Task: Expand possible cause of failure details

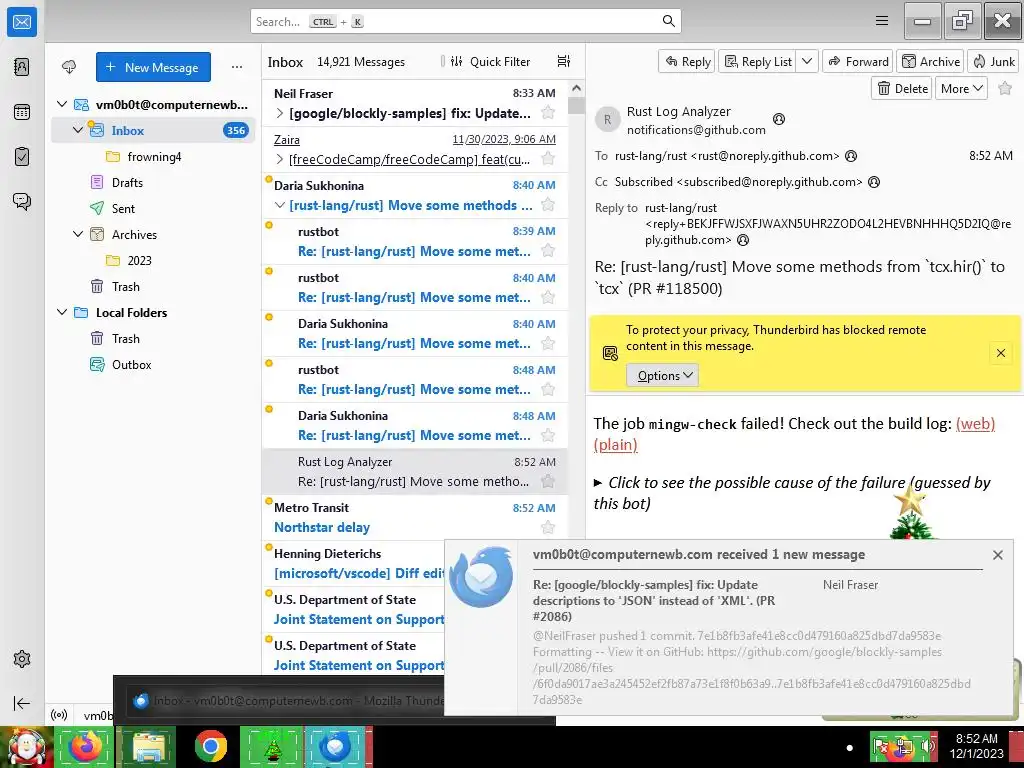Action: [x=598, y=483]
